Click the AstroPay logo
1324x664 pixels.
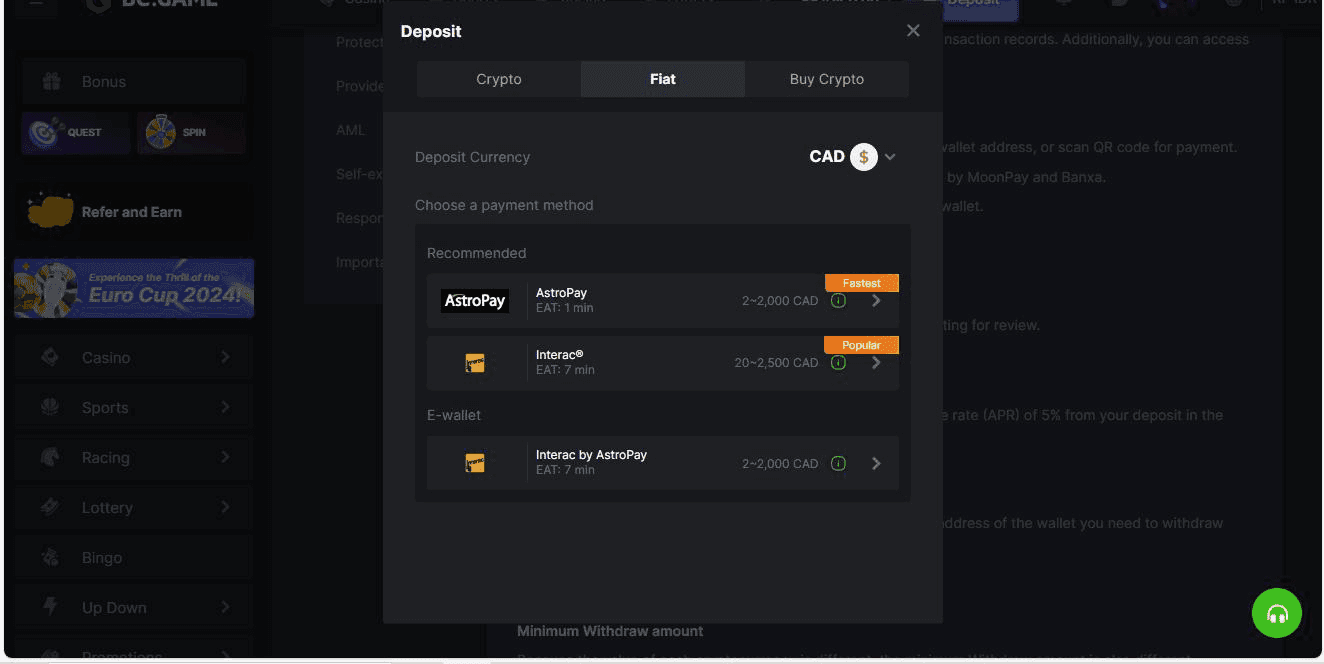[475, 301]
